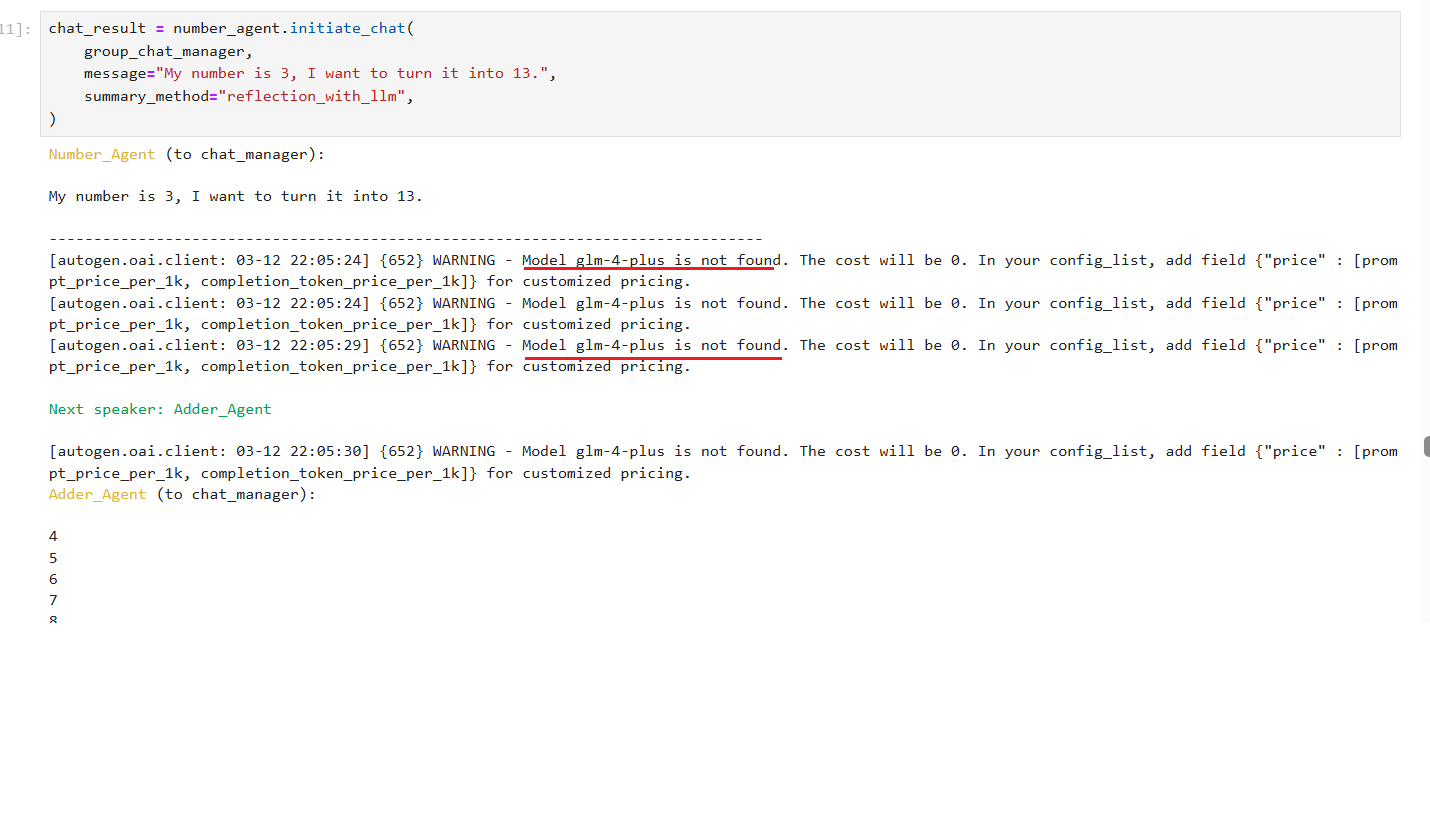Click the yellow Number_Agent label in output
Viewport: 1430px width, 817px height.
pos(102,154)
